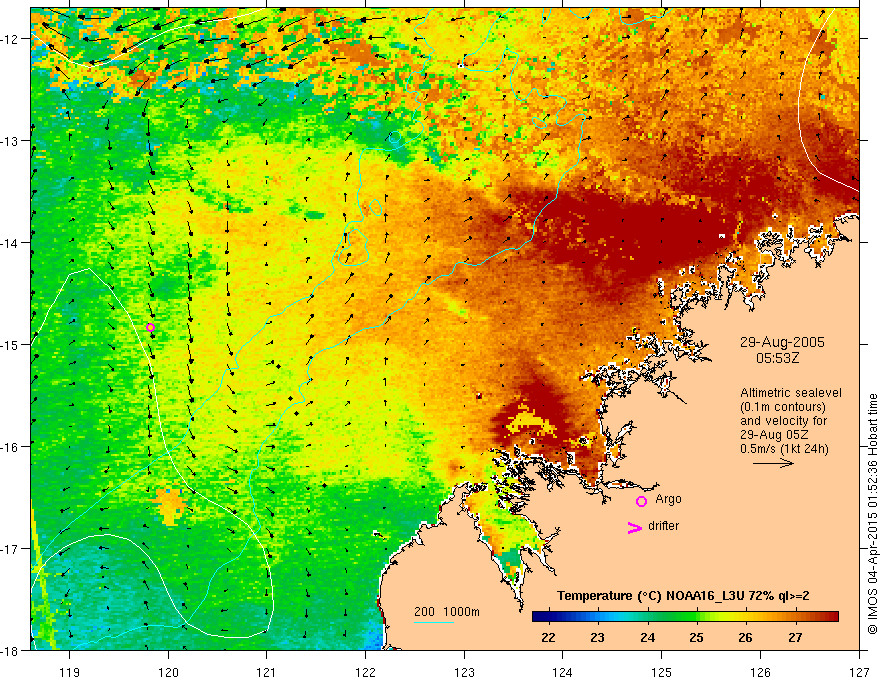Click the colorbar value 24
The width and height of the screenshot is (880, 680).
[647, 637]
